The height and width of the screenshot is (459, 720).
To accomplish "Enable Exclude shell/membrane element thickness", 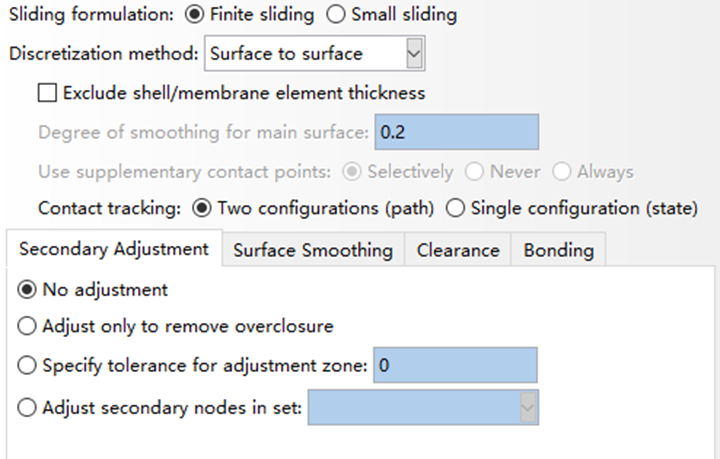I will tap(47, 93).
